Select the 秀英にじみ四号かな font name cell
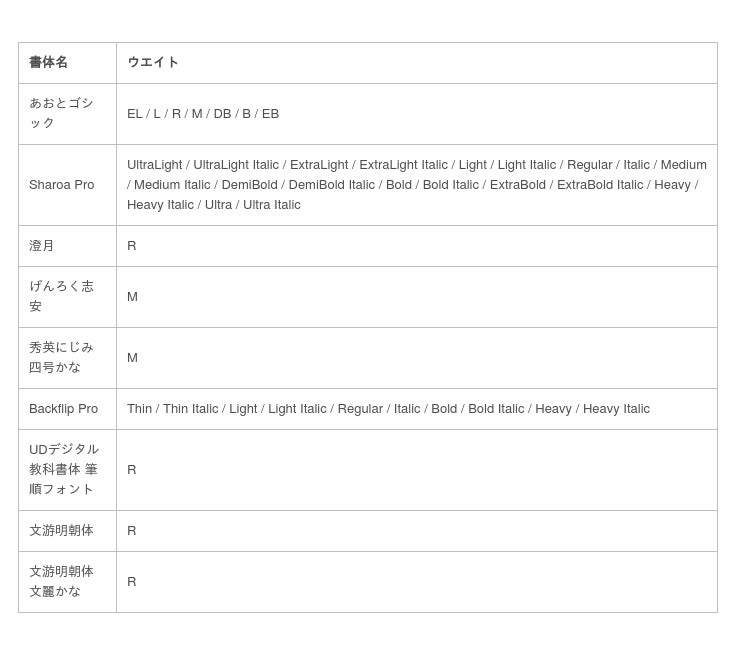Viewport: 740px width, 653px height. tap(62, 357)
